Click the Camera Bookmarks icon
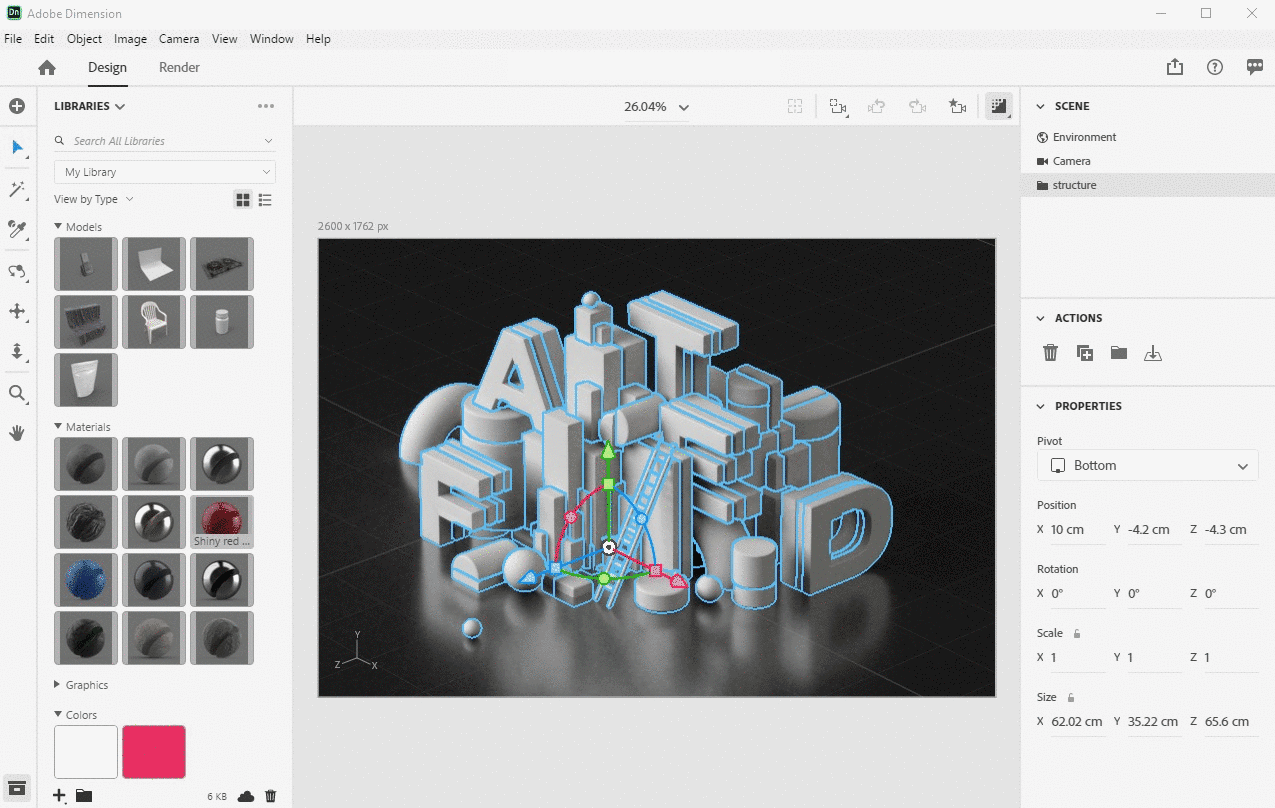1275x808 pixels. [x=957, y=106]
